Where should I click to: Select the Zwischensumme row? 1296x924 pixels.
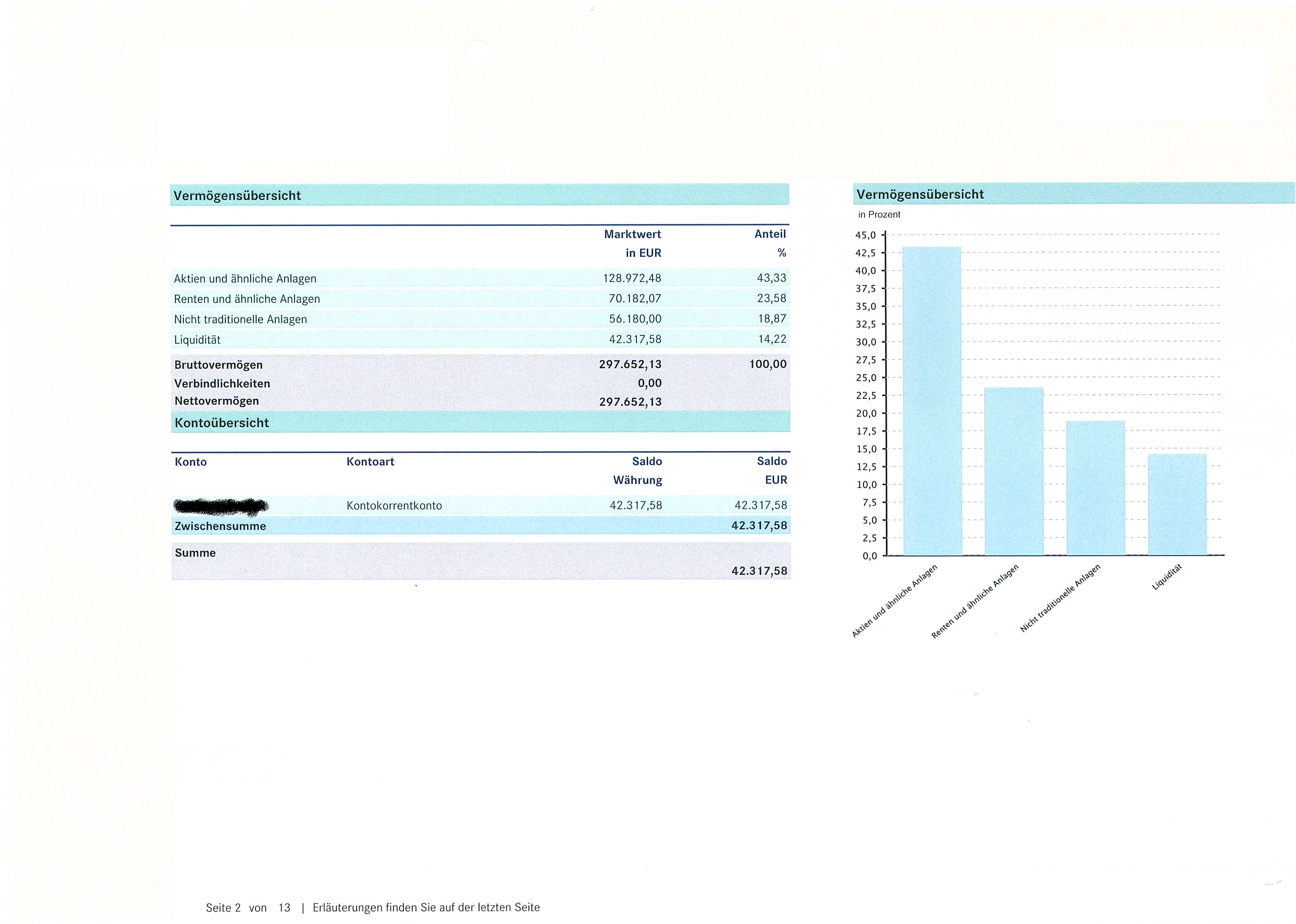[221, 526]
